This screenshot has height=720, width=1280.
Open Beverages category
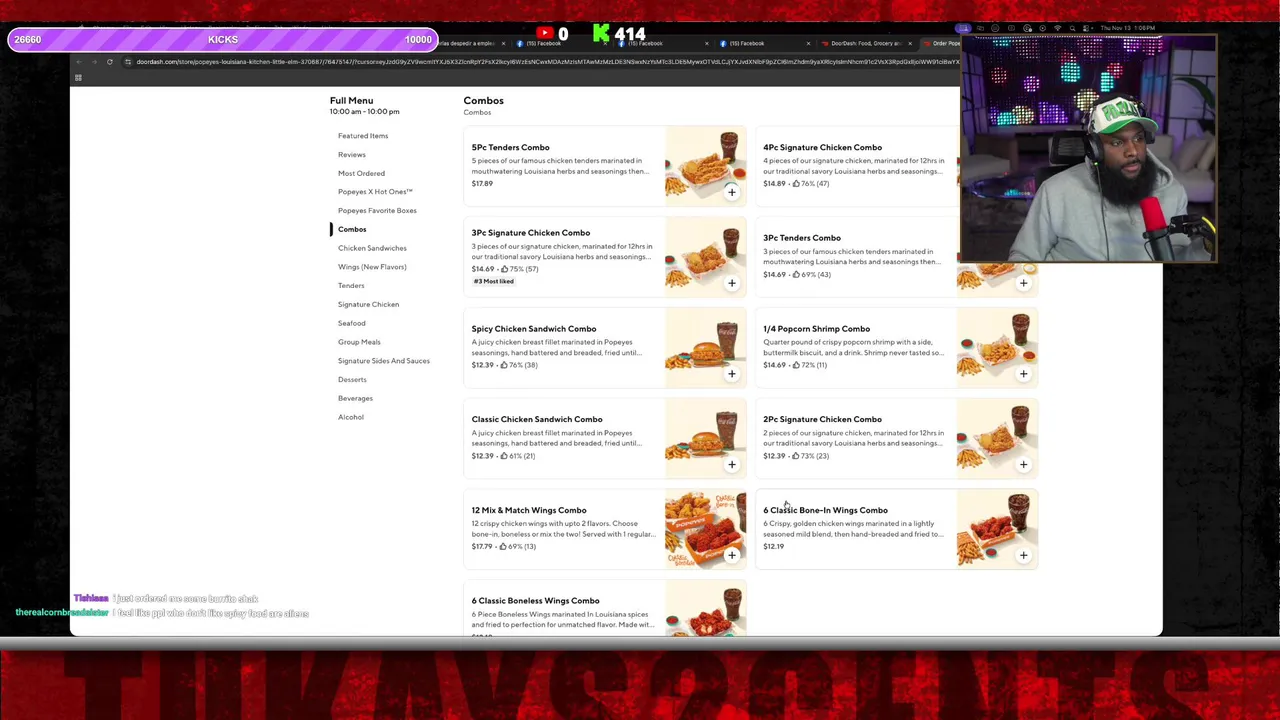(355, 398)
